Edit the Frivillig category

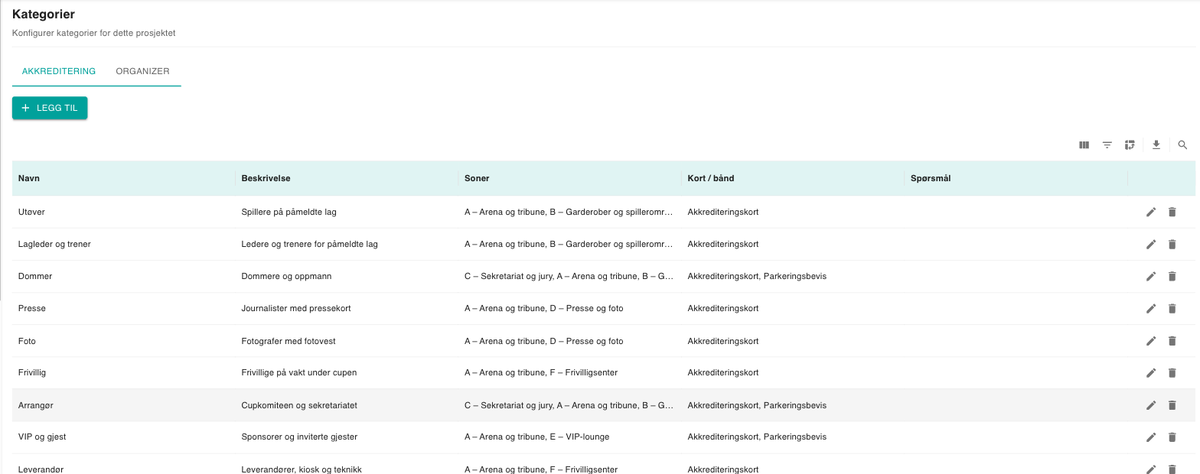1151,373
